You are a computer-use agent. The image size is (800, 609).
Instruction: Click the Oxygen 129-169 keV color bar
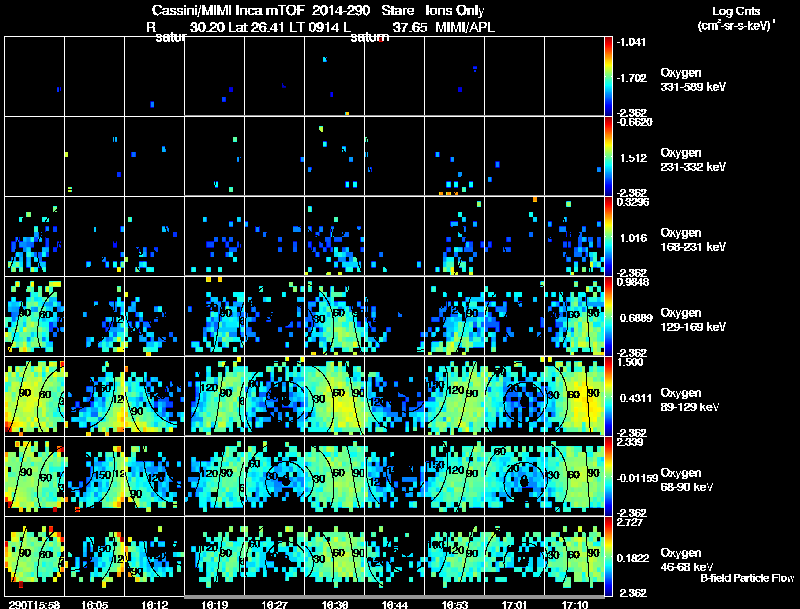608,316
